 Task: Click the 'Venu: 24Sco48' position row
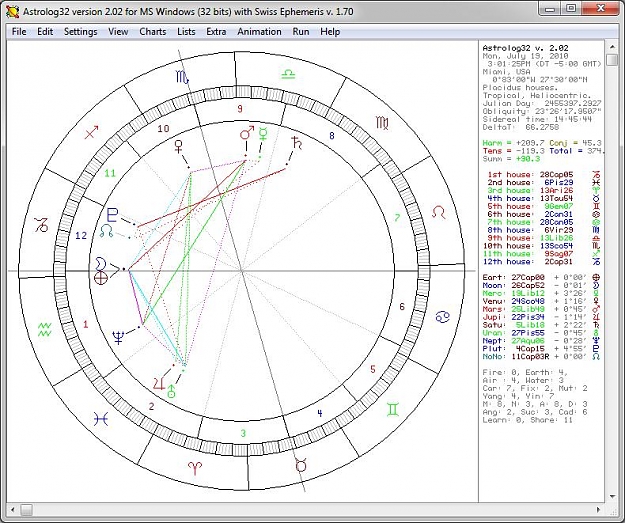pyautogui.click(x=541, y=301)
